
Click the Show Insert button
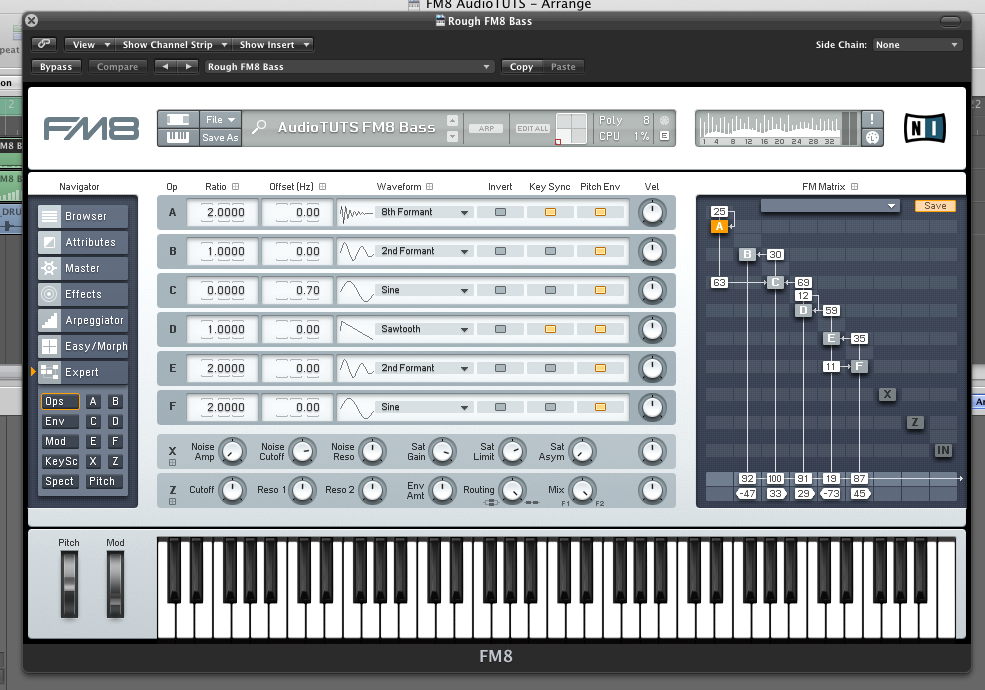tap(273, 45)
